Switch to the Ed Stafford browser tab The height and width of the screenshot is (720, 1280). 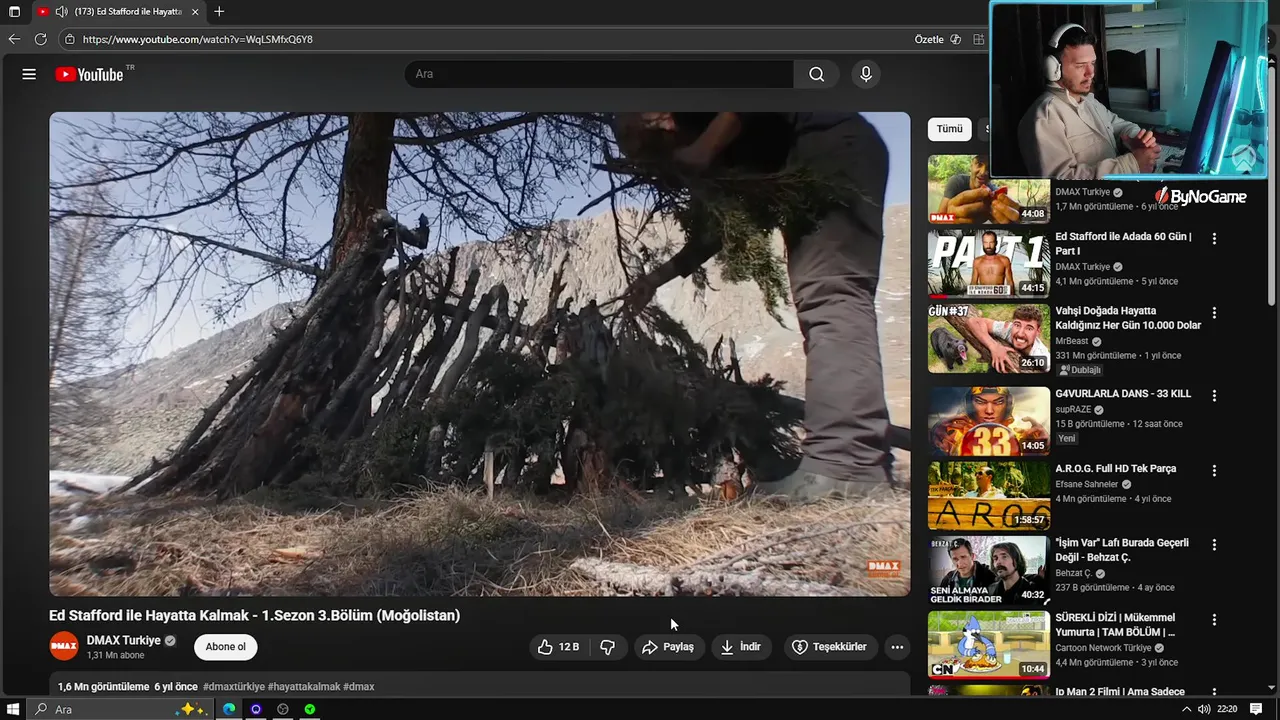coord(118,12)
